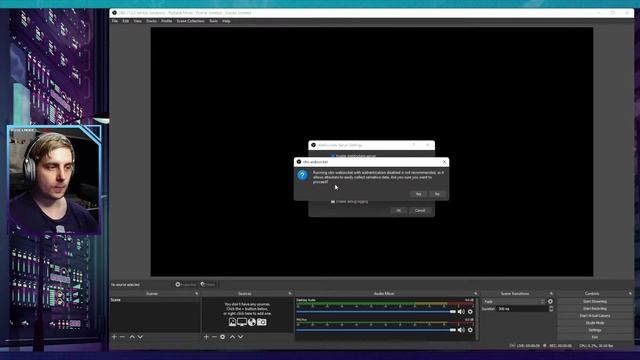Image resolution: width=640 pixels, height=360 pixels.
Task: Close the obs-websocket dialog
Action: click(x=444, y=162)
